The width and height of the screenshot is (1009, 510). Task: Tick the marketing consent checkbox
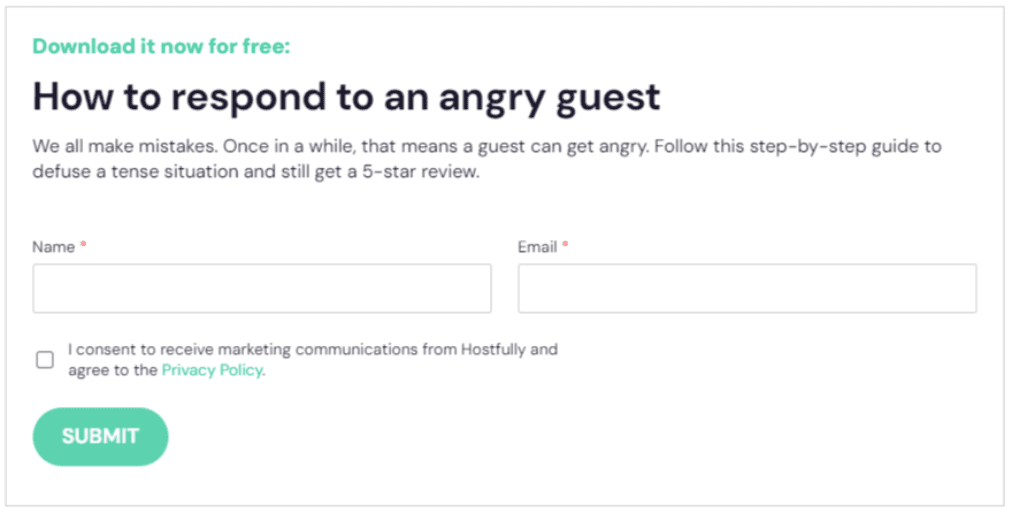pos(45,360)
